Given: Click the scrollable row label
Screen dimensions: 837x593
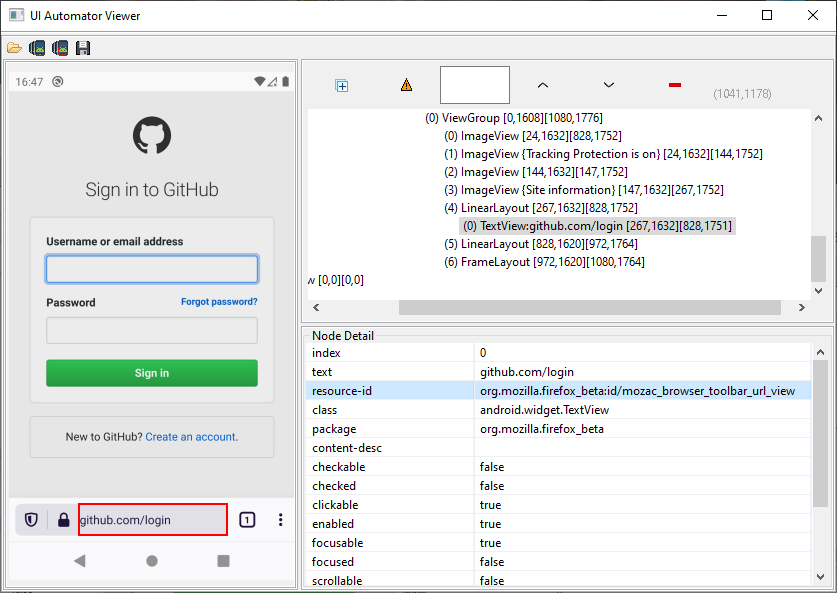Looking at the screenshot, I should 337,581.
